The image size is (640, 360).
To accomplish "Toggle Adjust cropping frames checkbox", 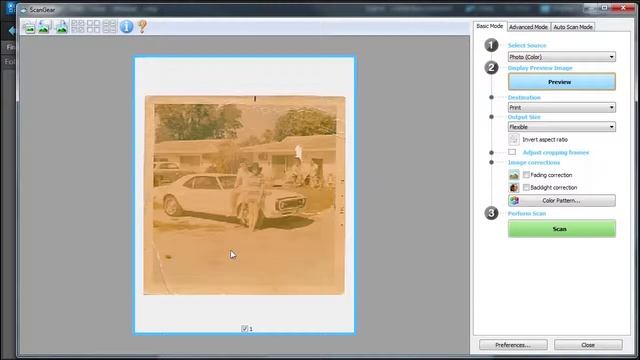I will [x=512, y=152].
